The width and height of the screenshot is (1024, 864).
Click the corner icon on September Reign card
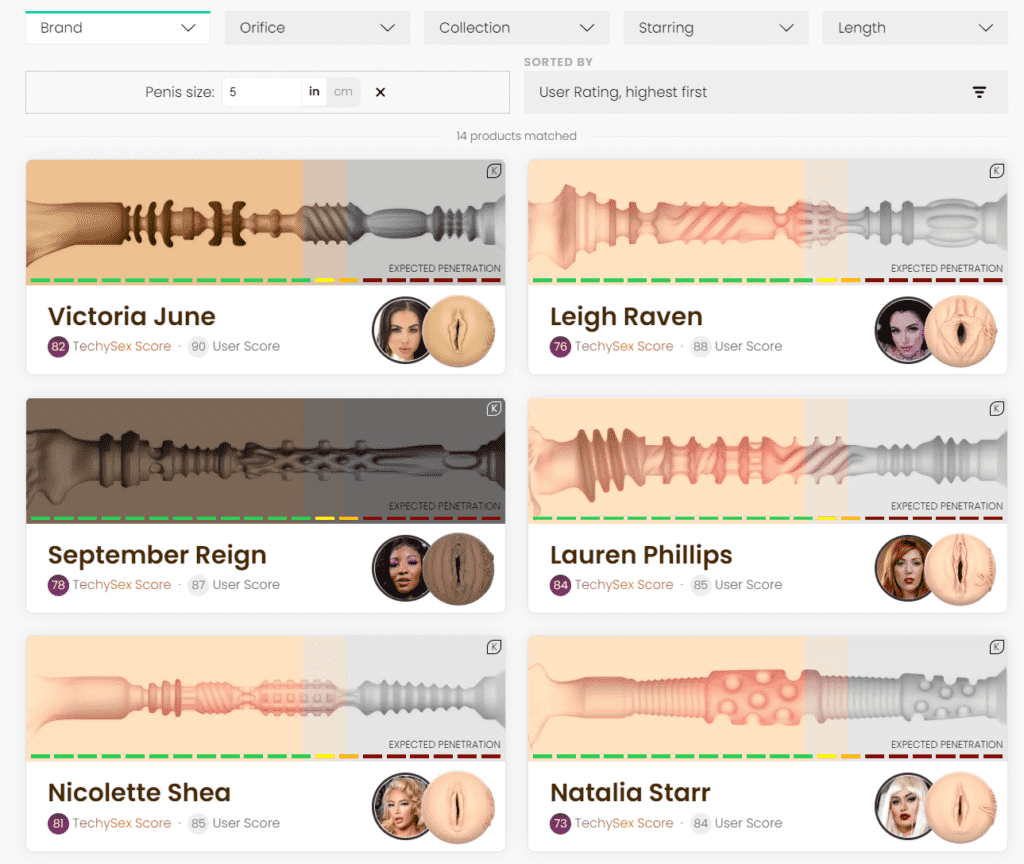(x=494, y=409)
